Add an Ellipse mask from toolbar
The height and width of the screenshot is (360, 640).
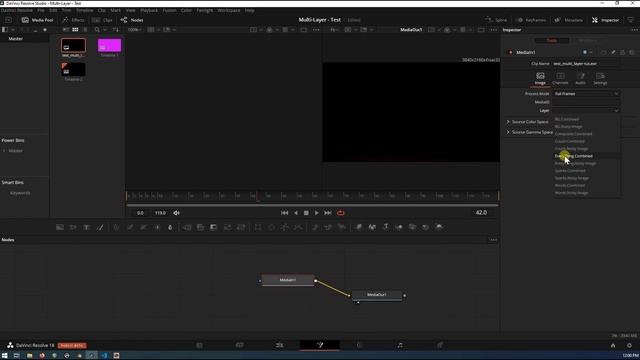(271, 227)
